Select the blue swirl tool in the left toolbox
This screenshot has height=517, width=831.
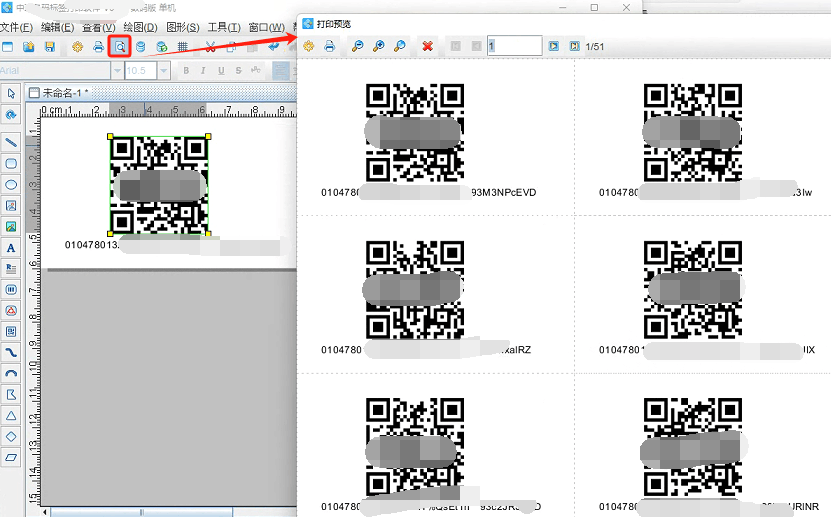pyautogui.click(x=11, y=115)
